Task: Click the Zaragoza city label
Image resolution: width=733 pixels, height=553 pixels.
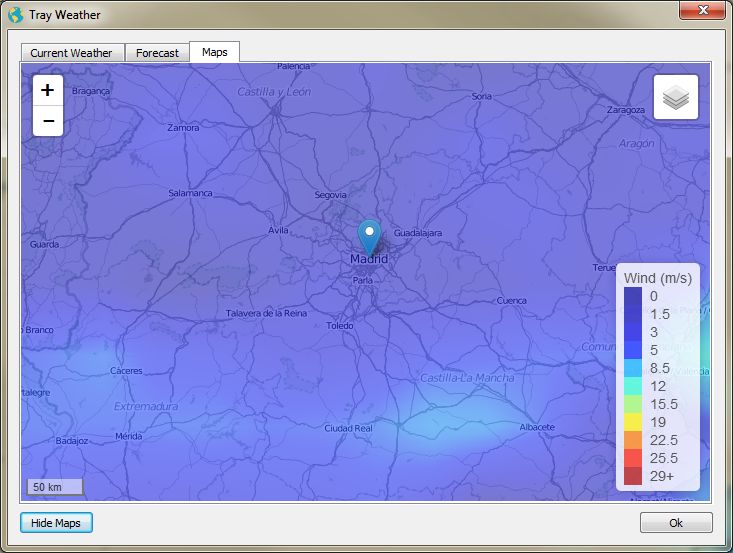Action: pos(625,110)
